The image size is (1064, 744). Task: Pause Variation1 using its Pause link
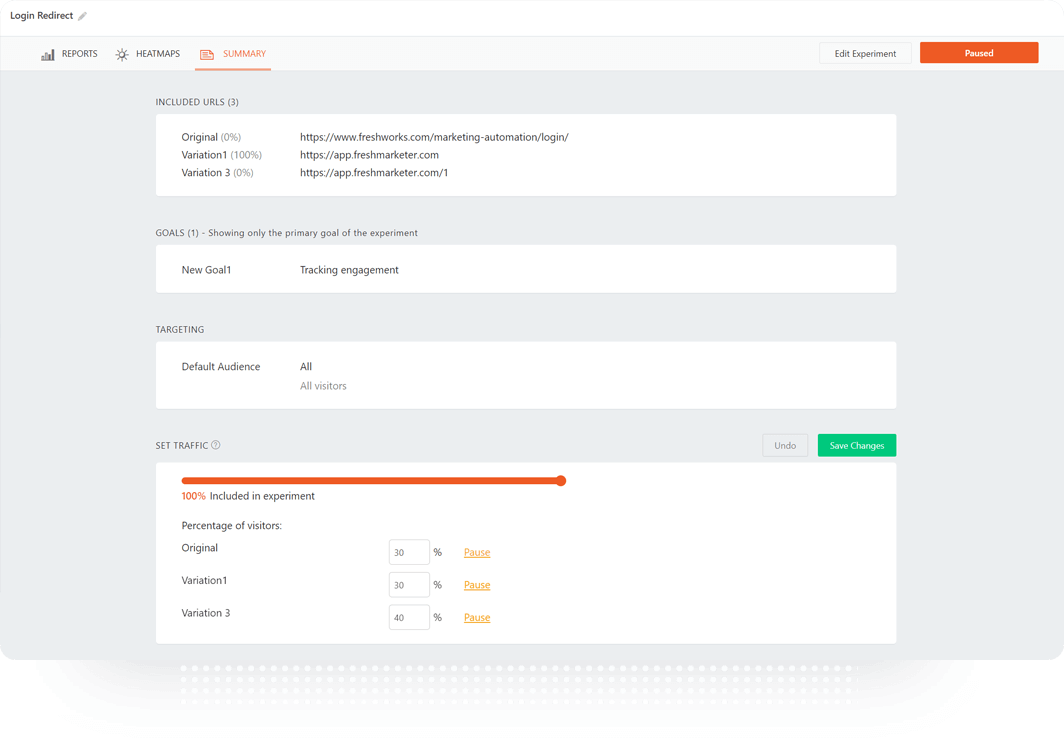coord(477,584)
